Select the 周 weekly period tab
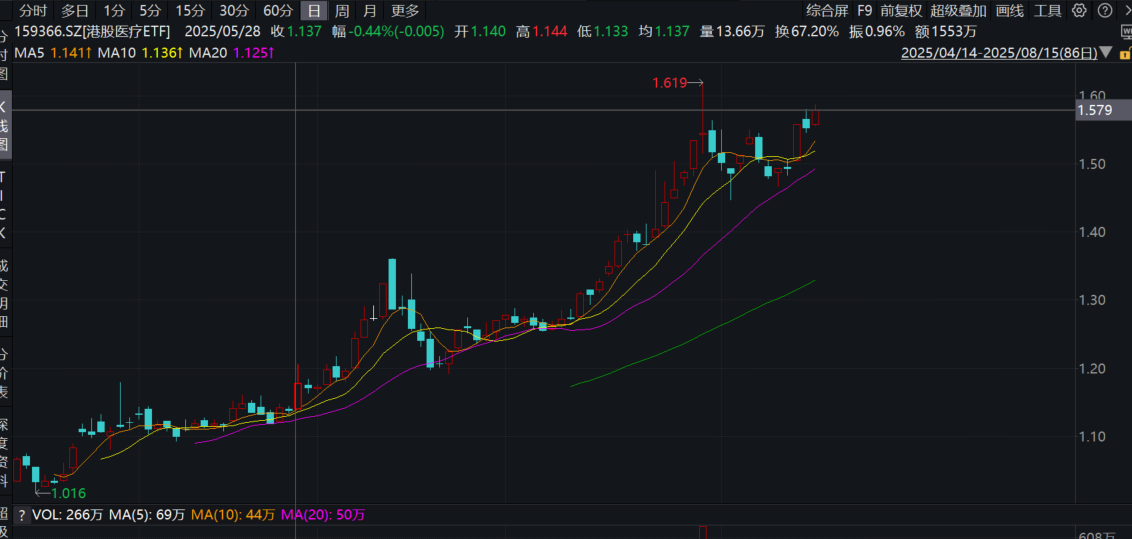 coord(342,10)
